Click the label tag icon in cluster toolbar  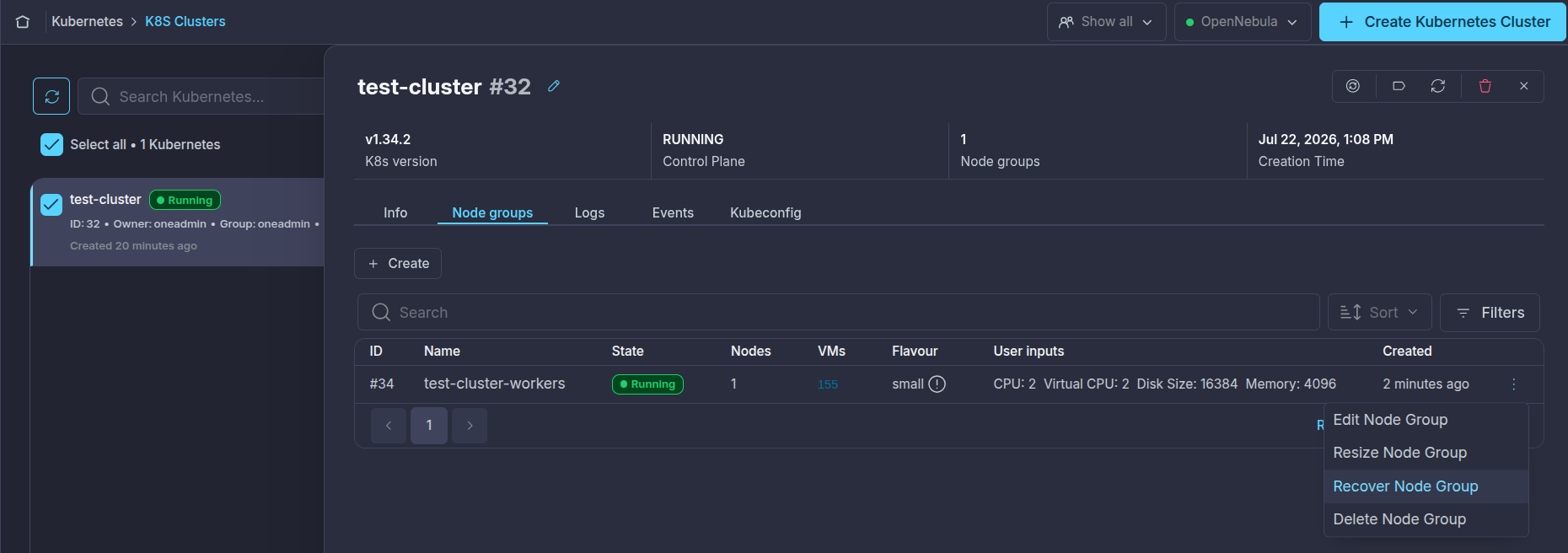pos(1399,86)
